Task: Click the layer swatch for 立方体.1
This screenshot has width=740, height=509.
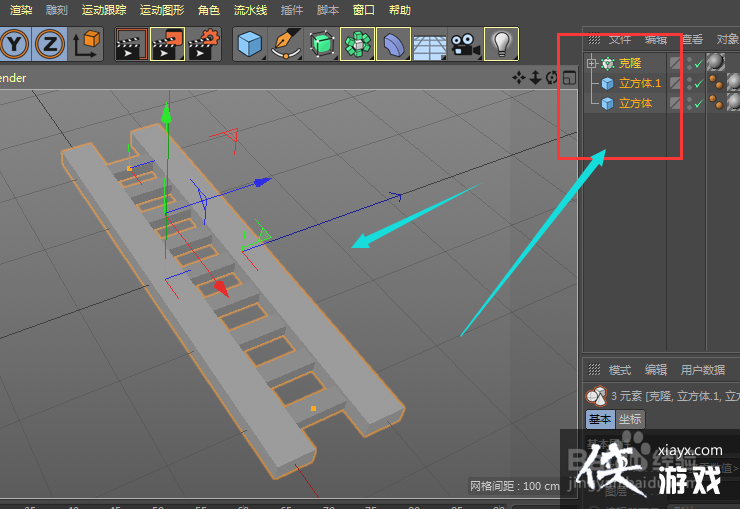Action: tap(675, 83)
